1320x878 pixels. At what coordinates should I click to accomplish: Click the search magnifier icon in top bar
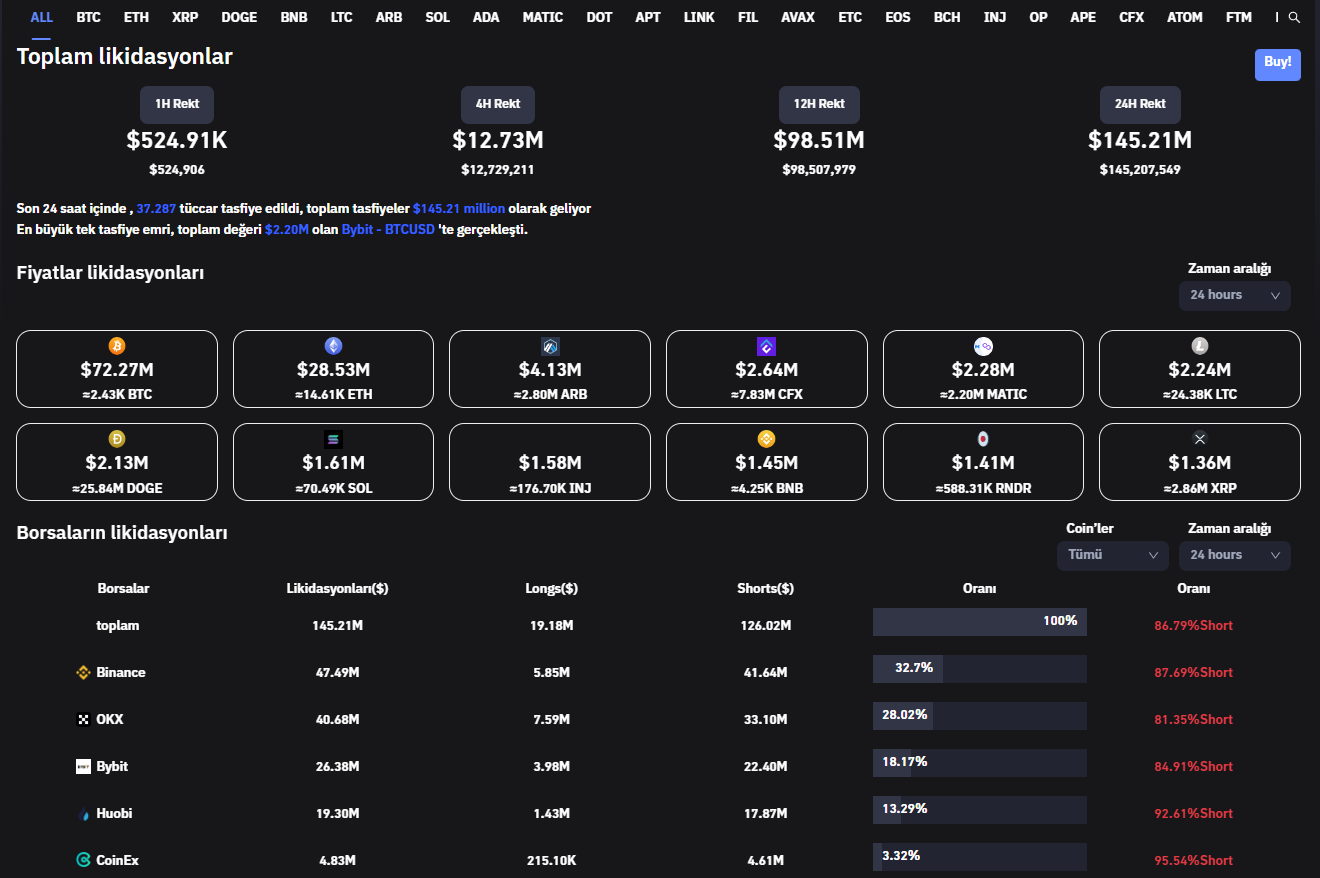(1294, 18)
